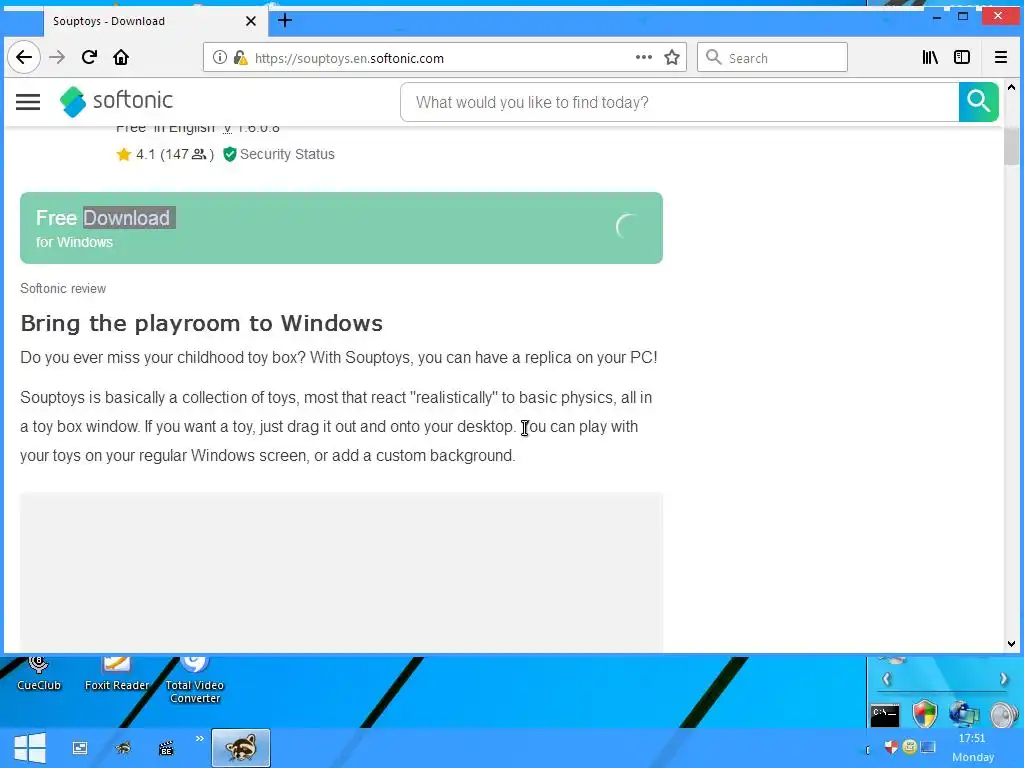This screenshot has width=1024, height=768.
Task: Click the bug icon in quick launch
Action: 123,748
